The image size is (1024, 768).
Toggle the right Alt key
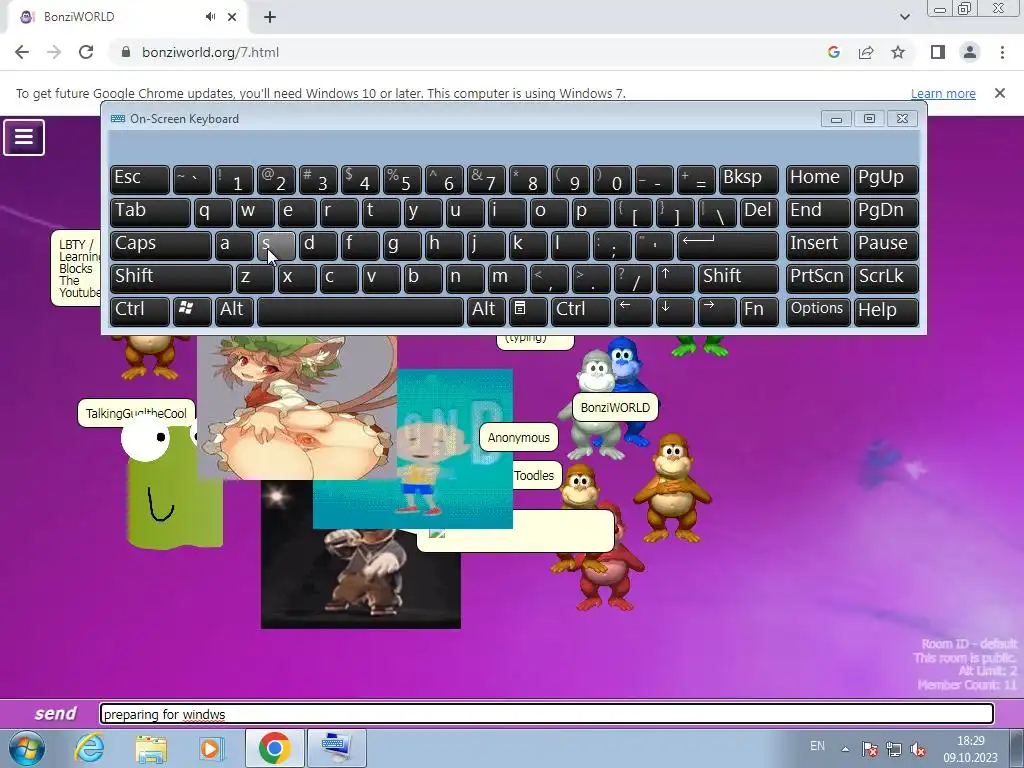[486, 310]
